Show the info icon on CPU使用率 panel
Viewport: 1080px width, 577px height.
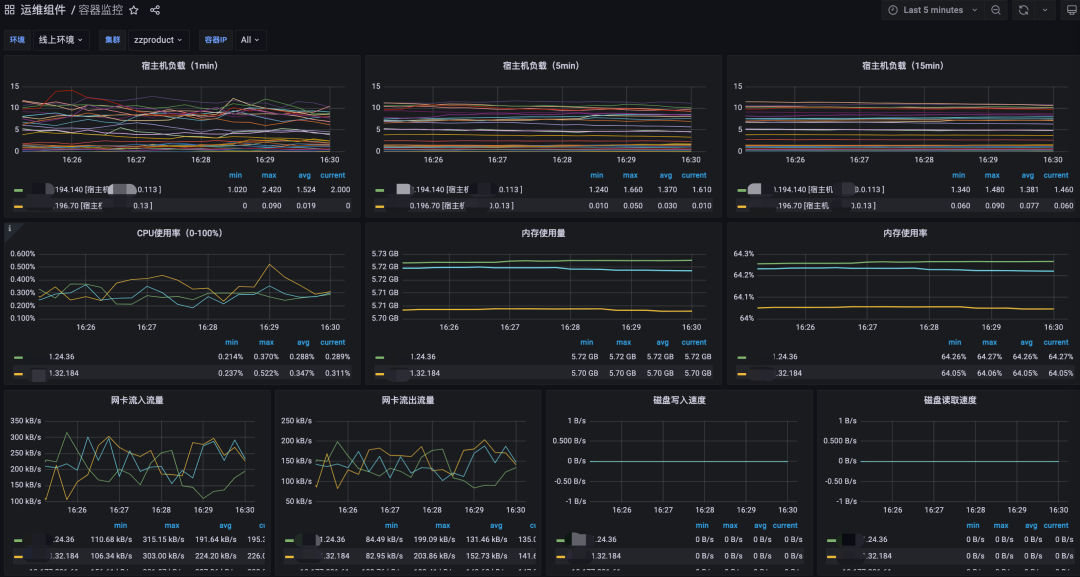coord(10,229)
